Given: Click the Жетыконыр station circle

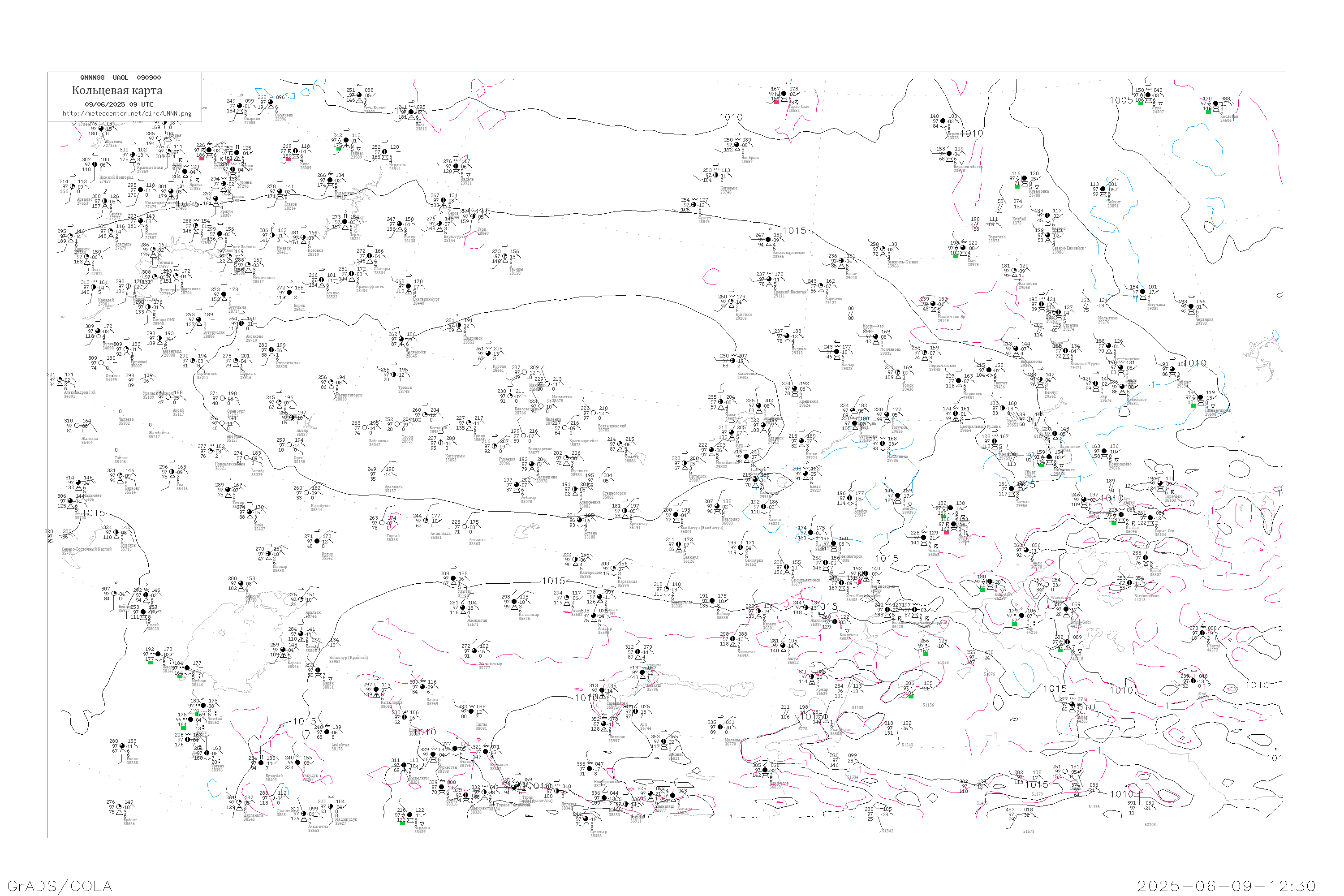Looking at the screenshot, I should pyautogui.click(x=475, y=651).
